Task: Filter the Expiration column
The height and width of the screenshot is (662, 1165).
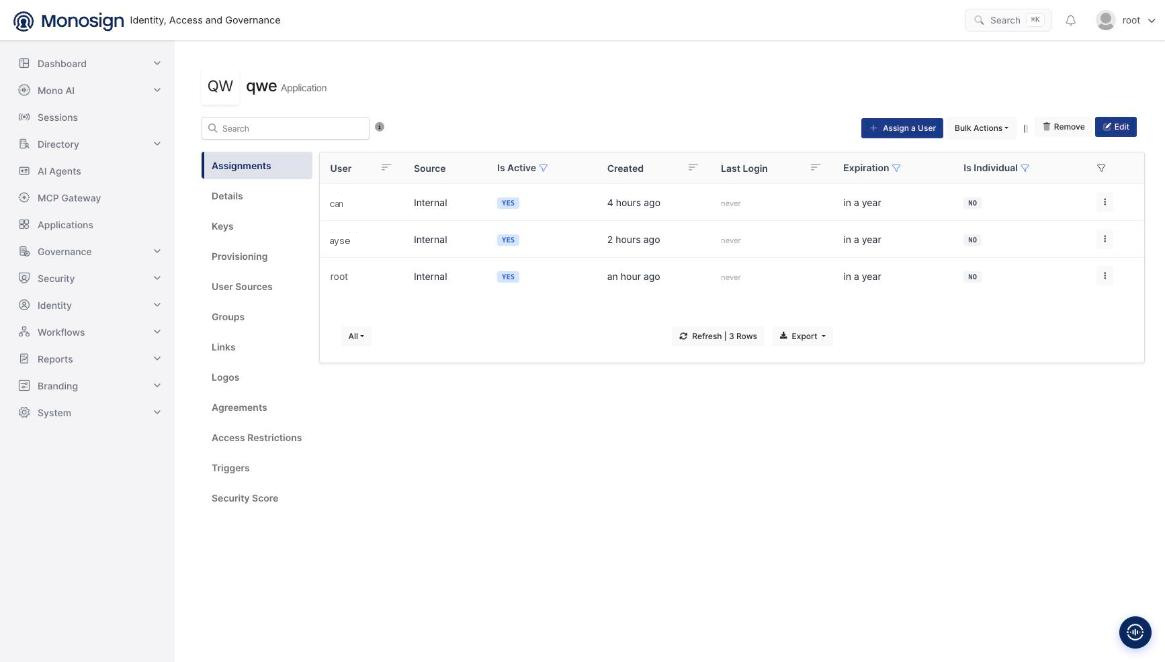Action: (896, 168)
